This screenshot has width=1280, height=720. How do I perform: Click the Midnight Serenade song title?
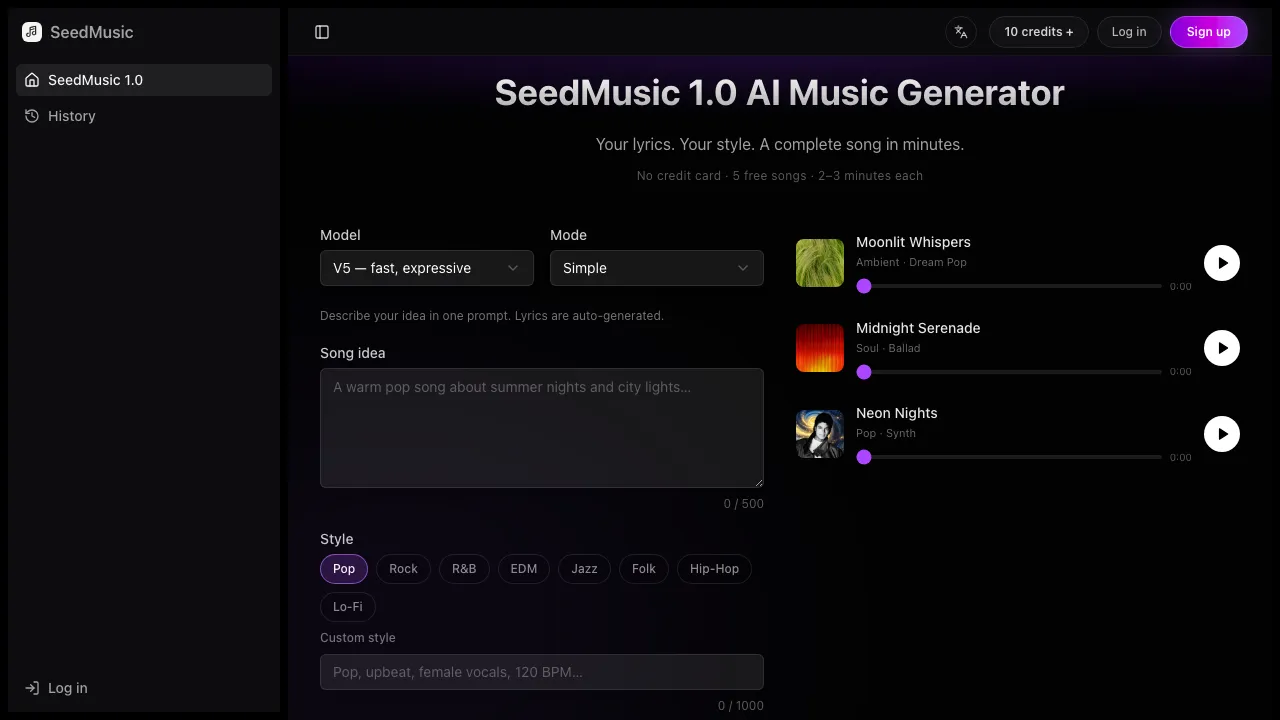click(x=918, y=328)
